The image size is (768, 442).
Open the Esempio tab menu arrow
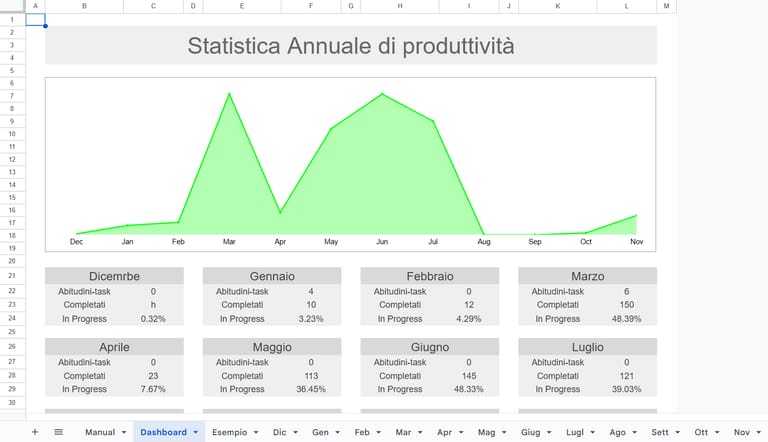(256, 432)
